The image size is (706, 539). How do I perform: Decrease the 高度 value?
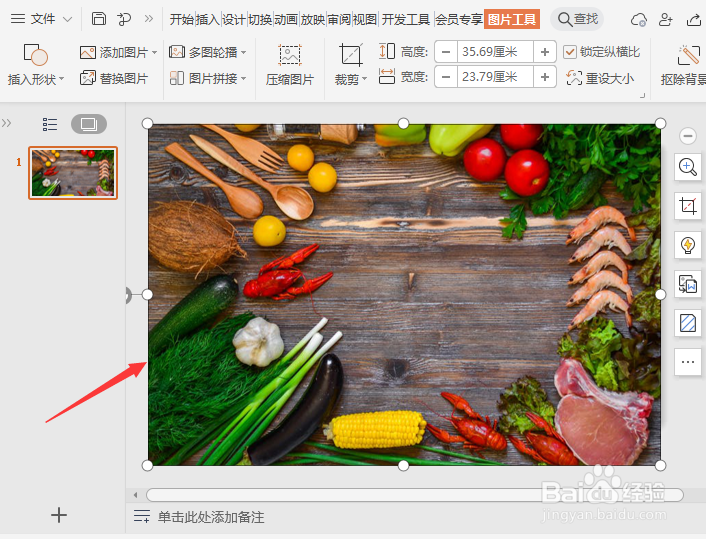coord(446,52)
